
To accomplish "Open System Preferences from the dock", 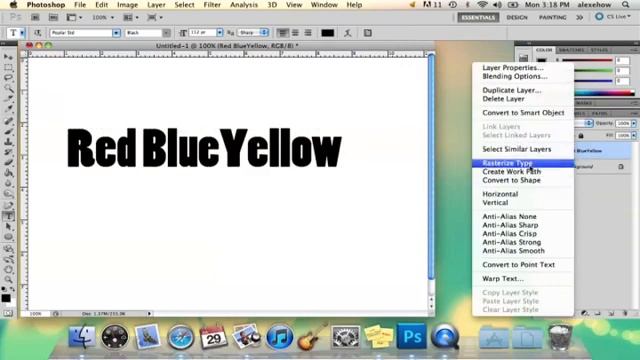I will click(345, 337).
